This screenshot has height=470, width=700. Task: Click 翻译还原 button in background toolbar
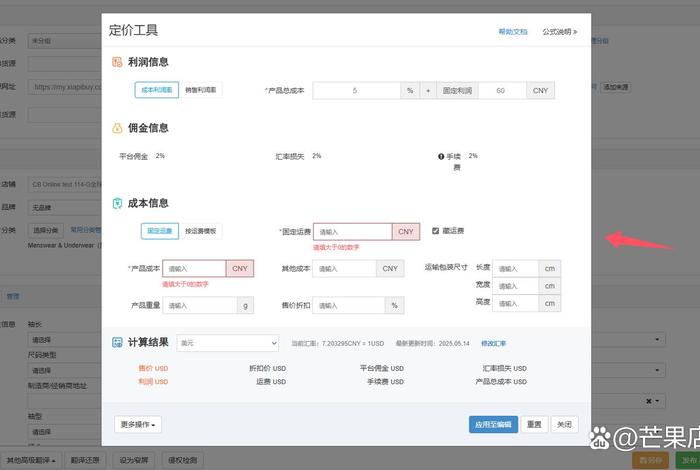(x=85, y=460)
